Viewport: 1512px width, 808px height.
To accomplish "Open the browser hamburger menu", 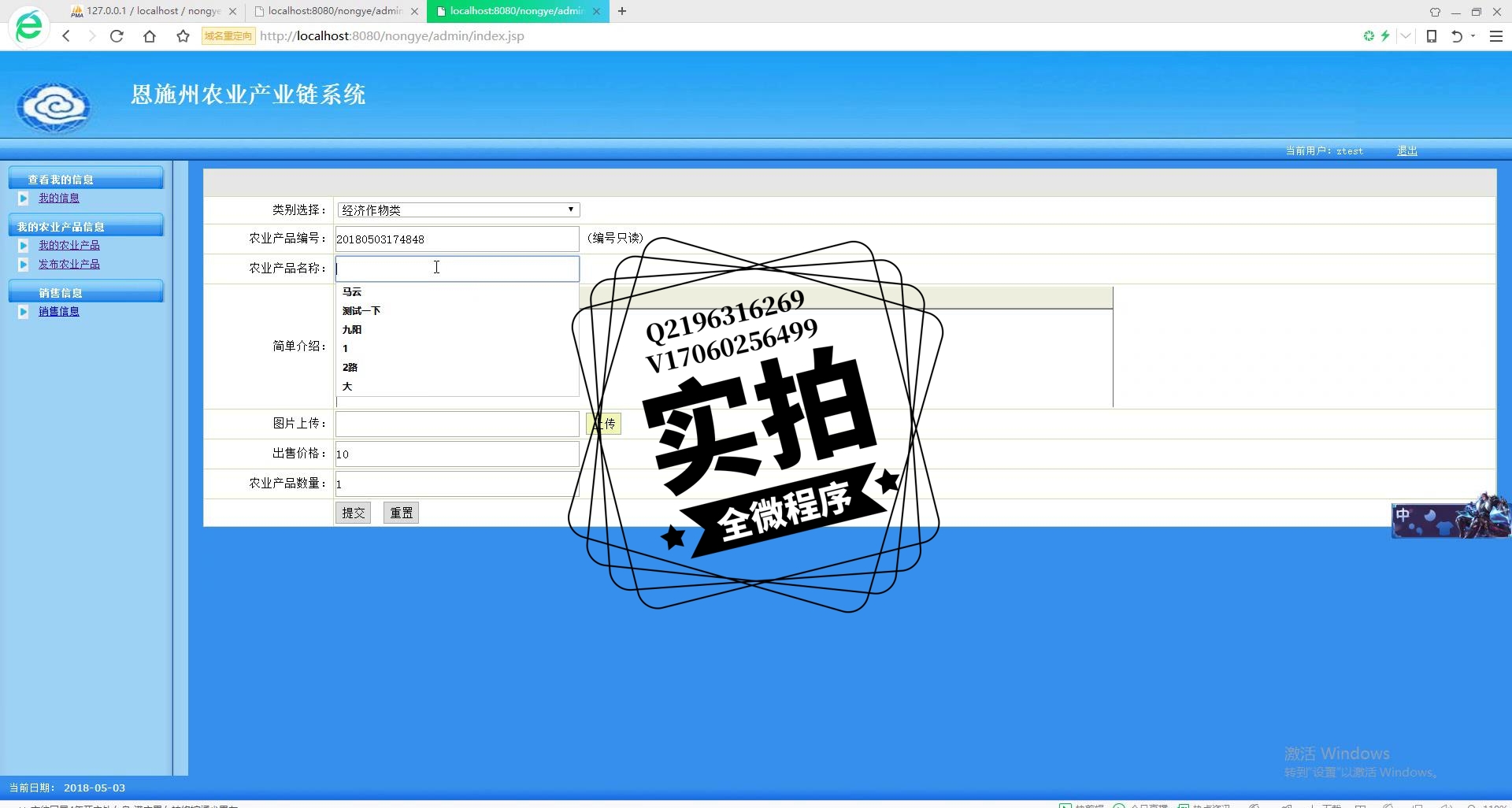I will [1496, 35].
